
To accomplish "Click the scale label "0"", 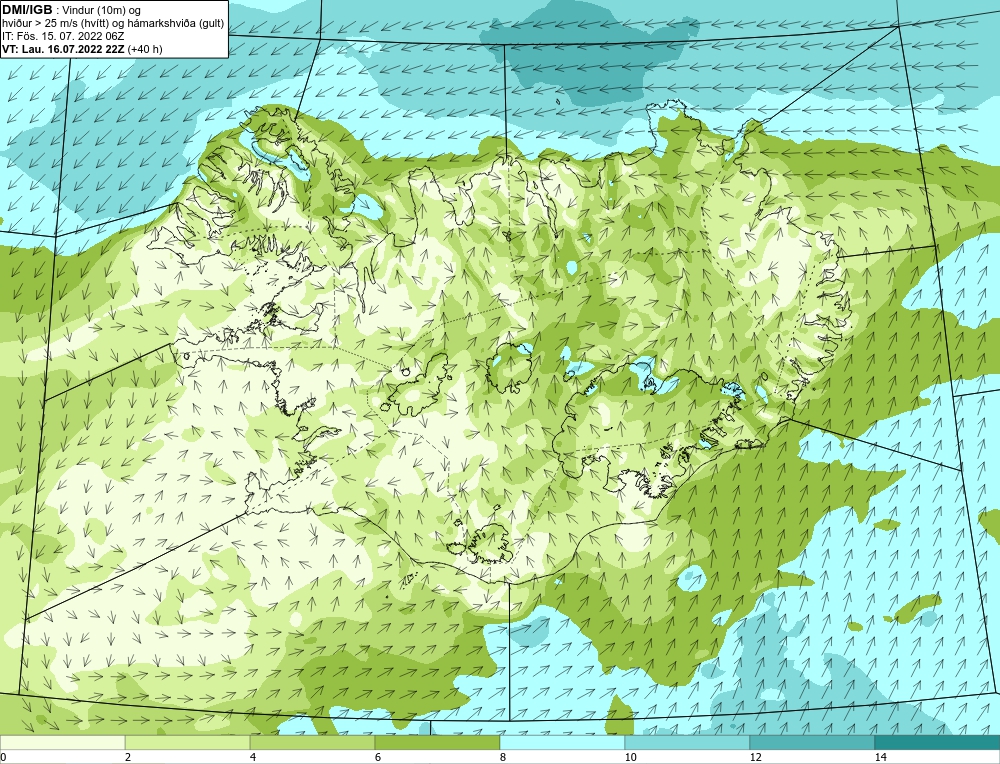I will (3, 757).
